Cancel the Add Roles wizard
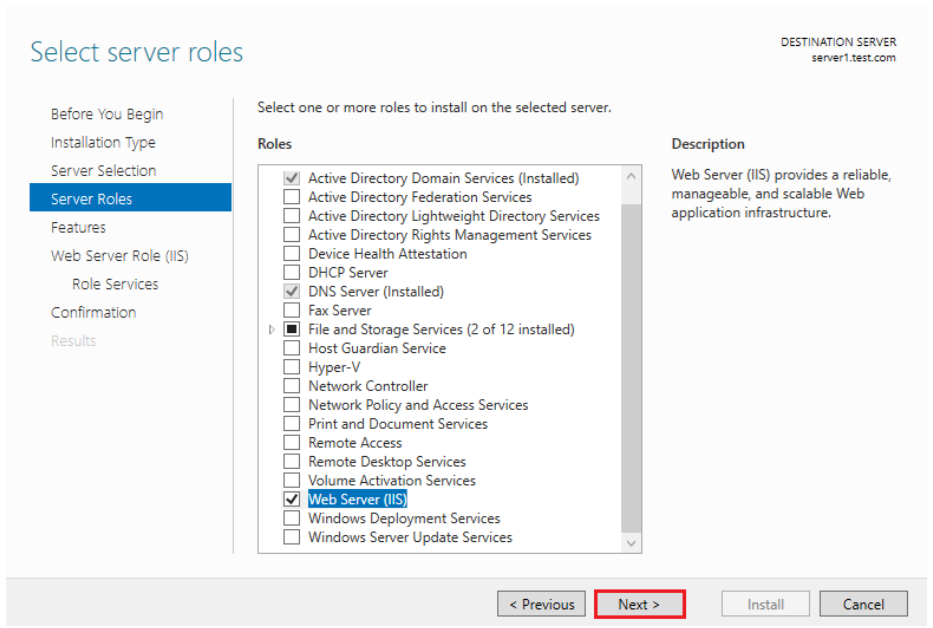 click(863, 604)
